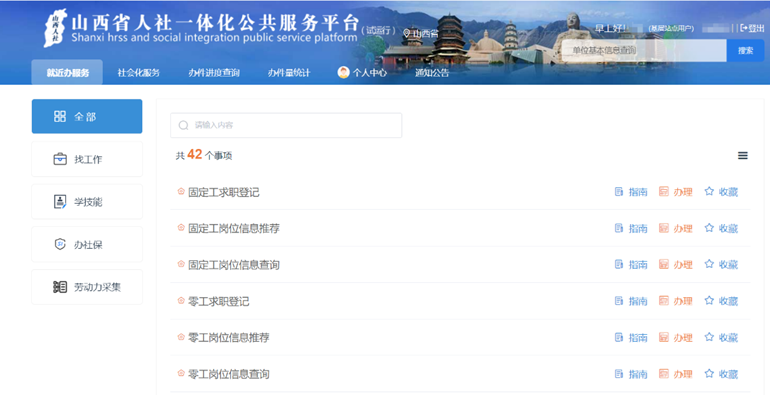Select the 全部 category

pyautogui.click(x=87, y=116)
